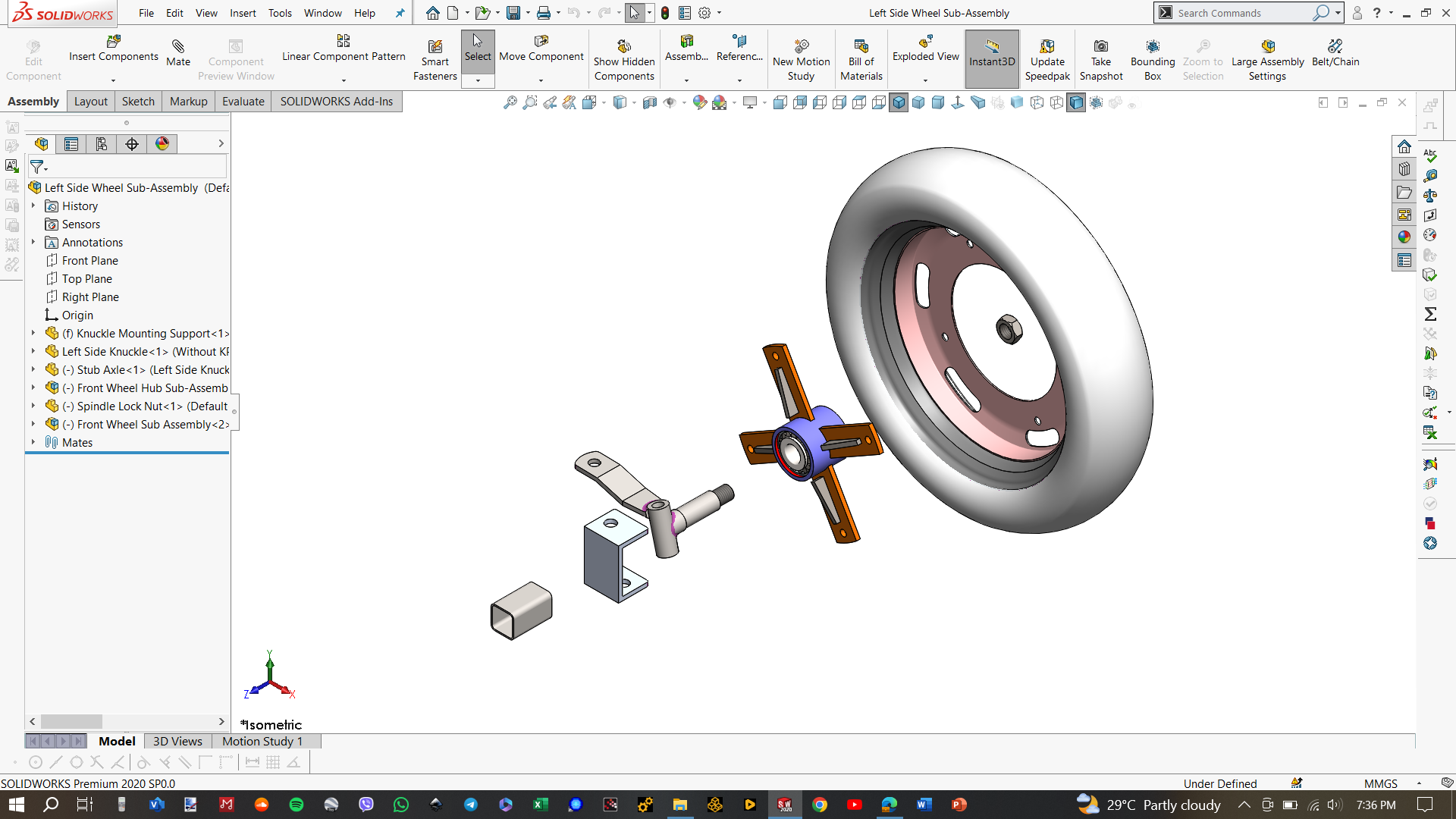
Task: Open the DisplayManager appearance icon
Action: click(162, 144)
